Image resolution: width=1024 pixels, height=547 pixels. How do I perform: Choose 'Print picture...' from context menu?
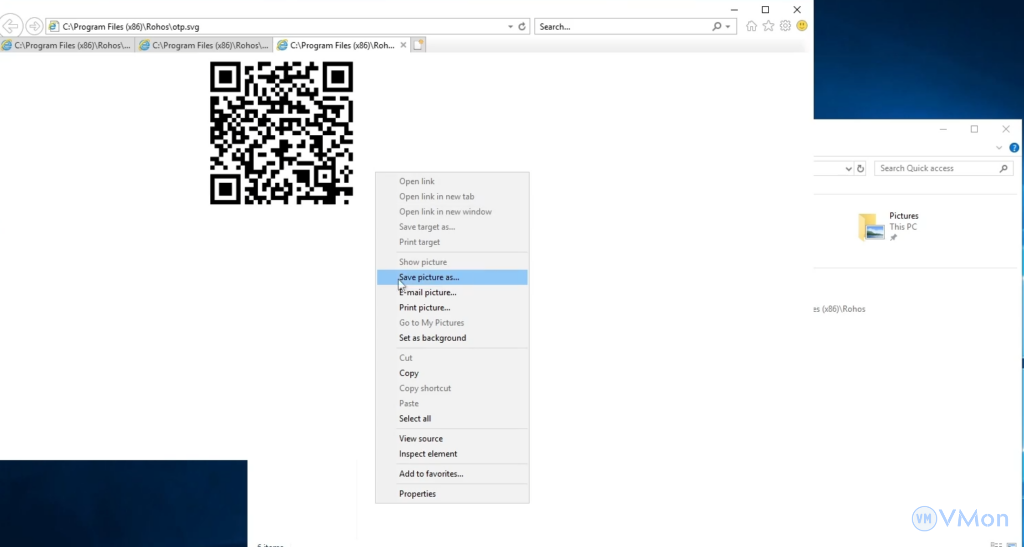pos(452,307)
